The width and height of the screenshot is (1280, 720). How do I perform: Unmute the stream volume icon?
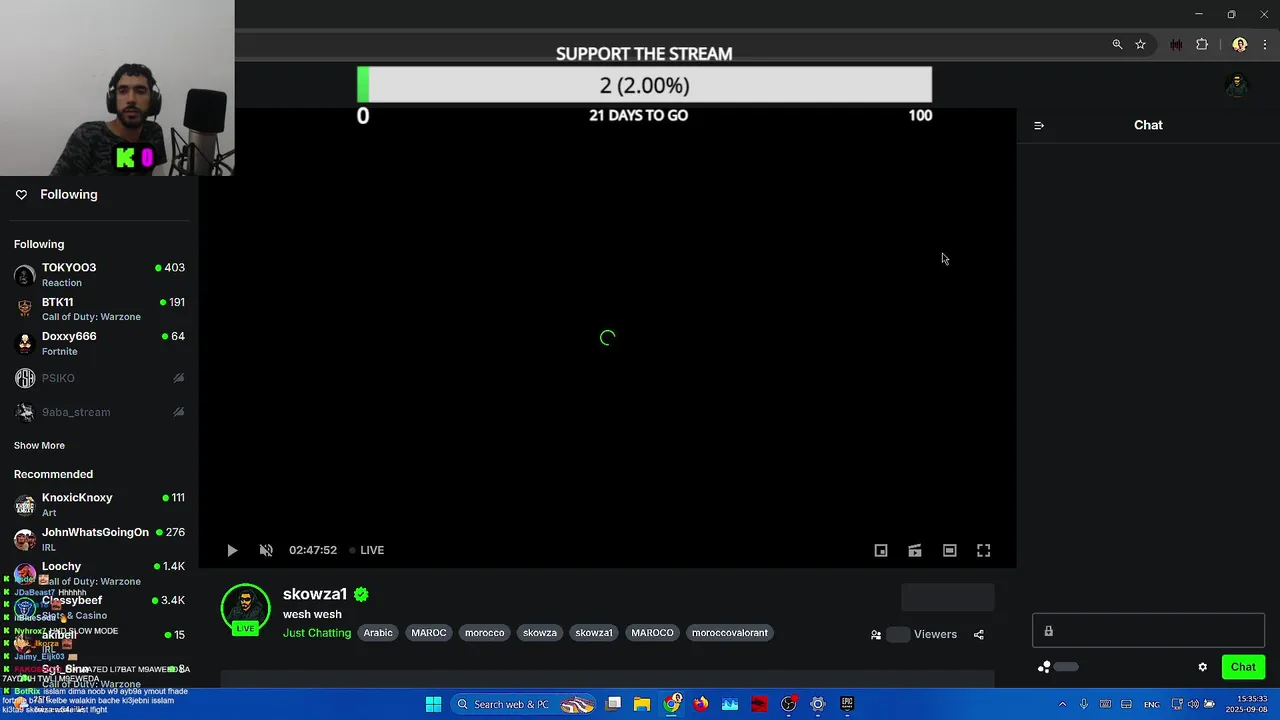pyautogui.click(x=266, y=550)
